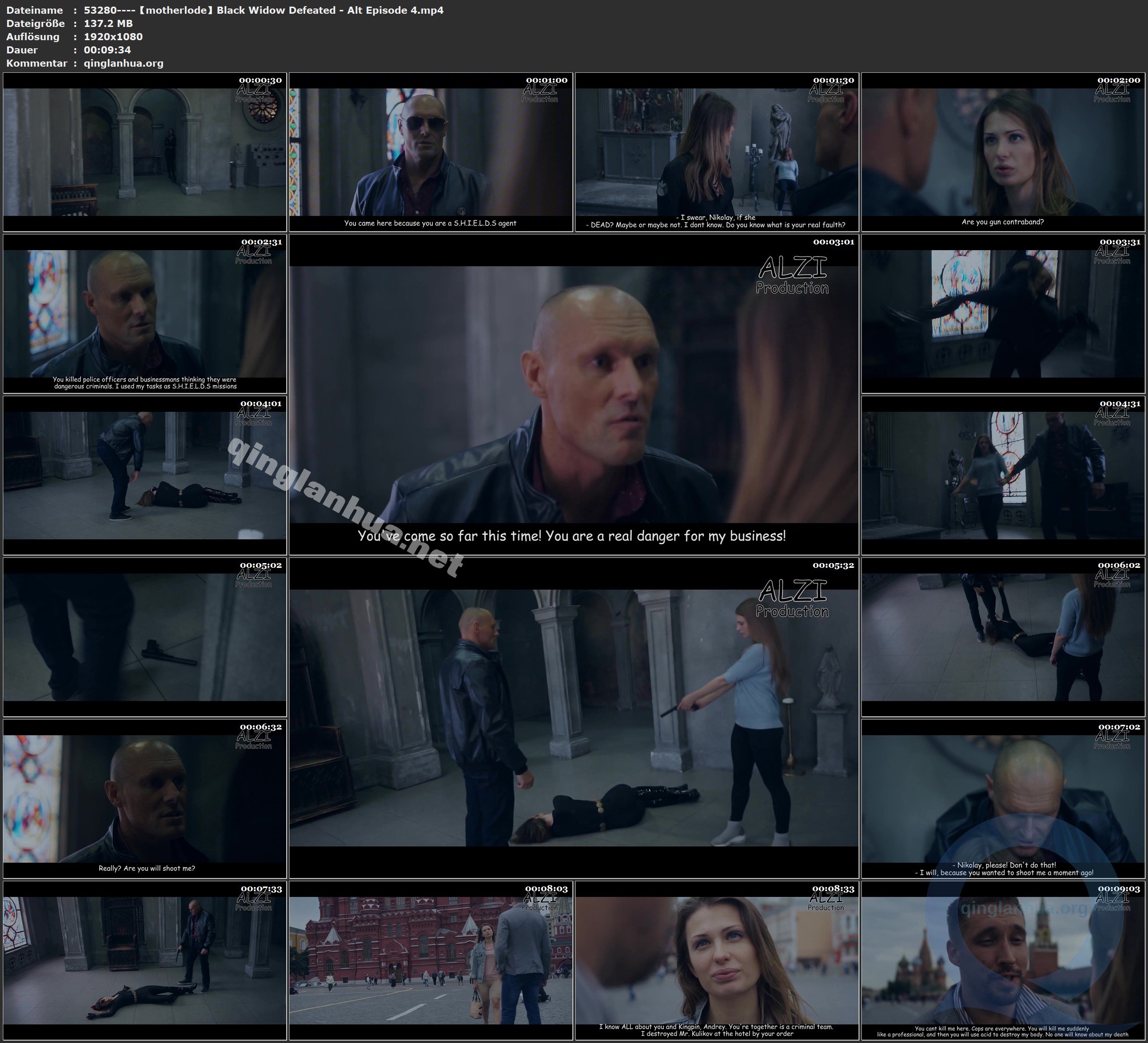Click subtitle 'You came here because you are a S.H.I.E.L.D.S agent'

click(x=430, y=223)
